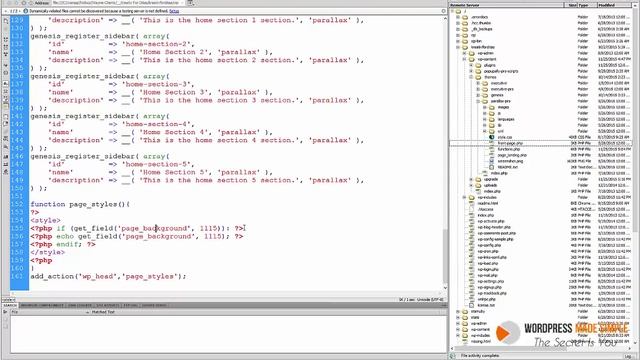
Task: Click the genesis folder icon
Action: pyautogui.click(x=485, y=95)
